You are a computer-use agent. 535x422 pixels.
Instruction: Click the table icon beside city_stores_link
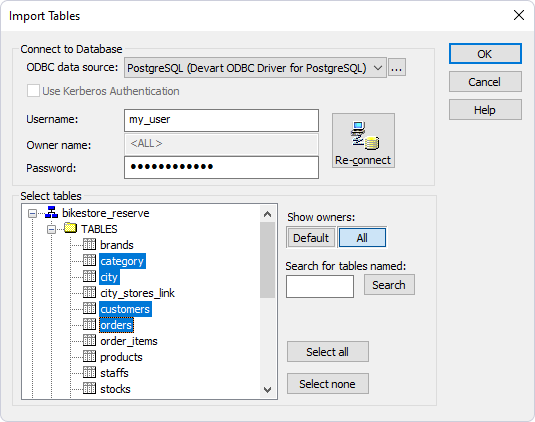click(89, 292)
